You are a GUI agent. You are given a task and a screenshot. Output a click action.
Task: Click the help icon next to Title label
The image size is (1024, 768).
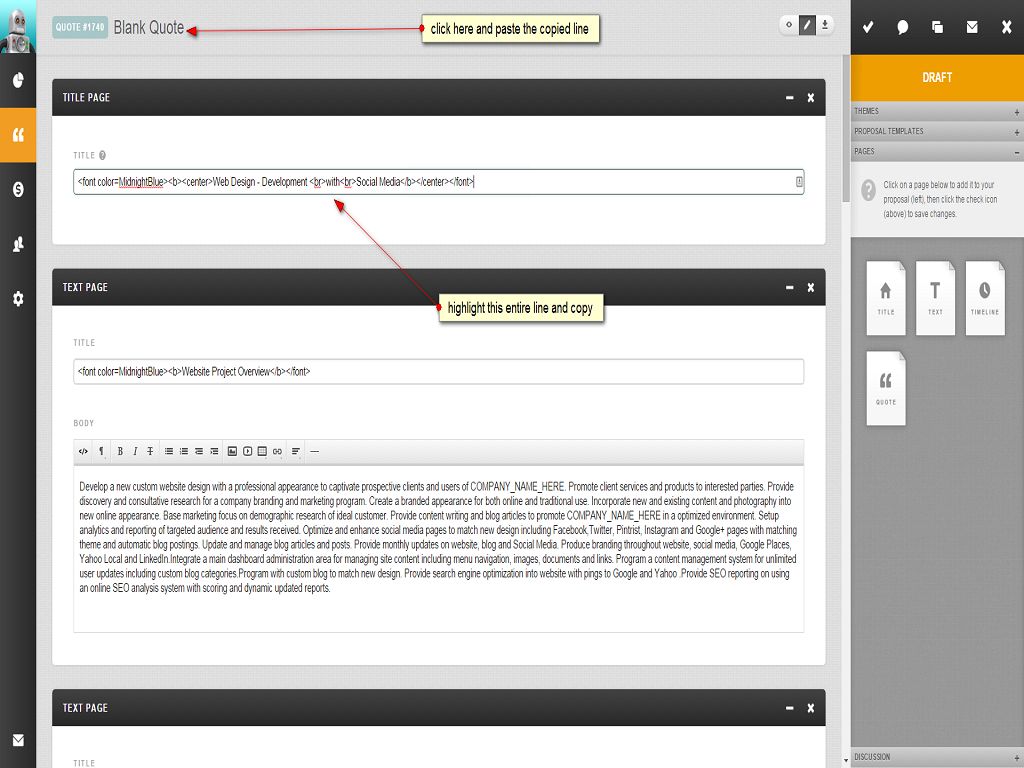pos(102,155)
